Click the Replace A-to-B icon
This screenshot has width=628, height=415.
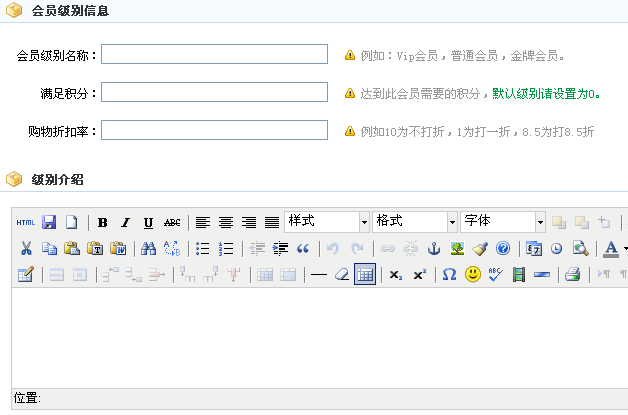pos(172,248)
